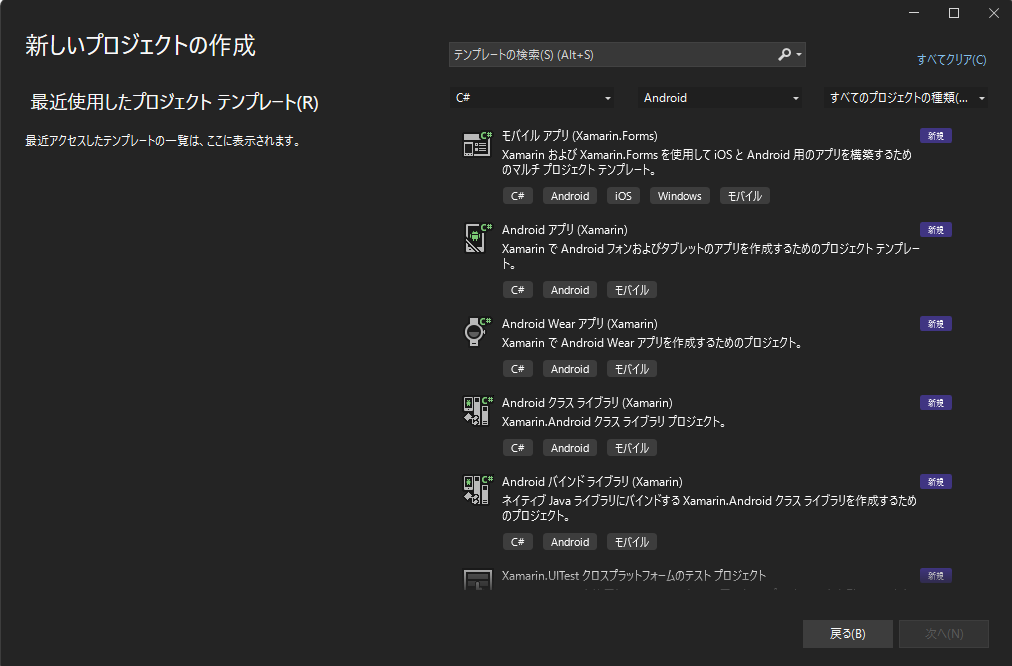Click the モバイル tag under クラス ライブラリ template
Screen dimensions: 1012x666
coord(632,448)
